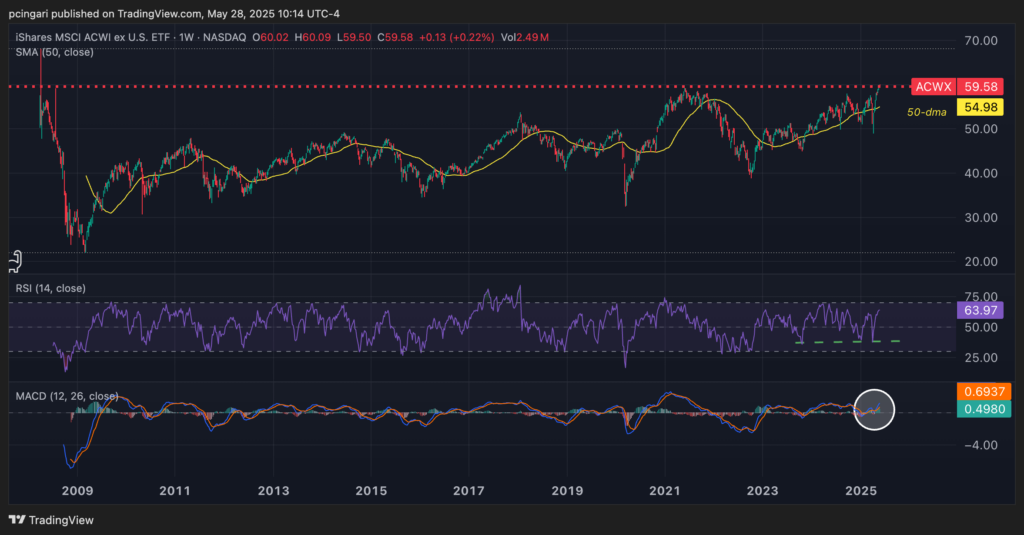This screenshot has width=1024, height=535.
Task: Click the red ACWX symbol tag
Action: click(x=933, y=87)
